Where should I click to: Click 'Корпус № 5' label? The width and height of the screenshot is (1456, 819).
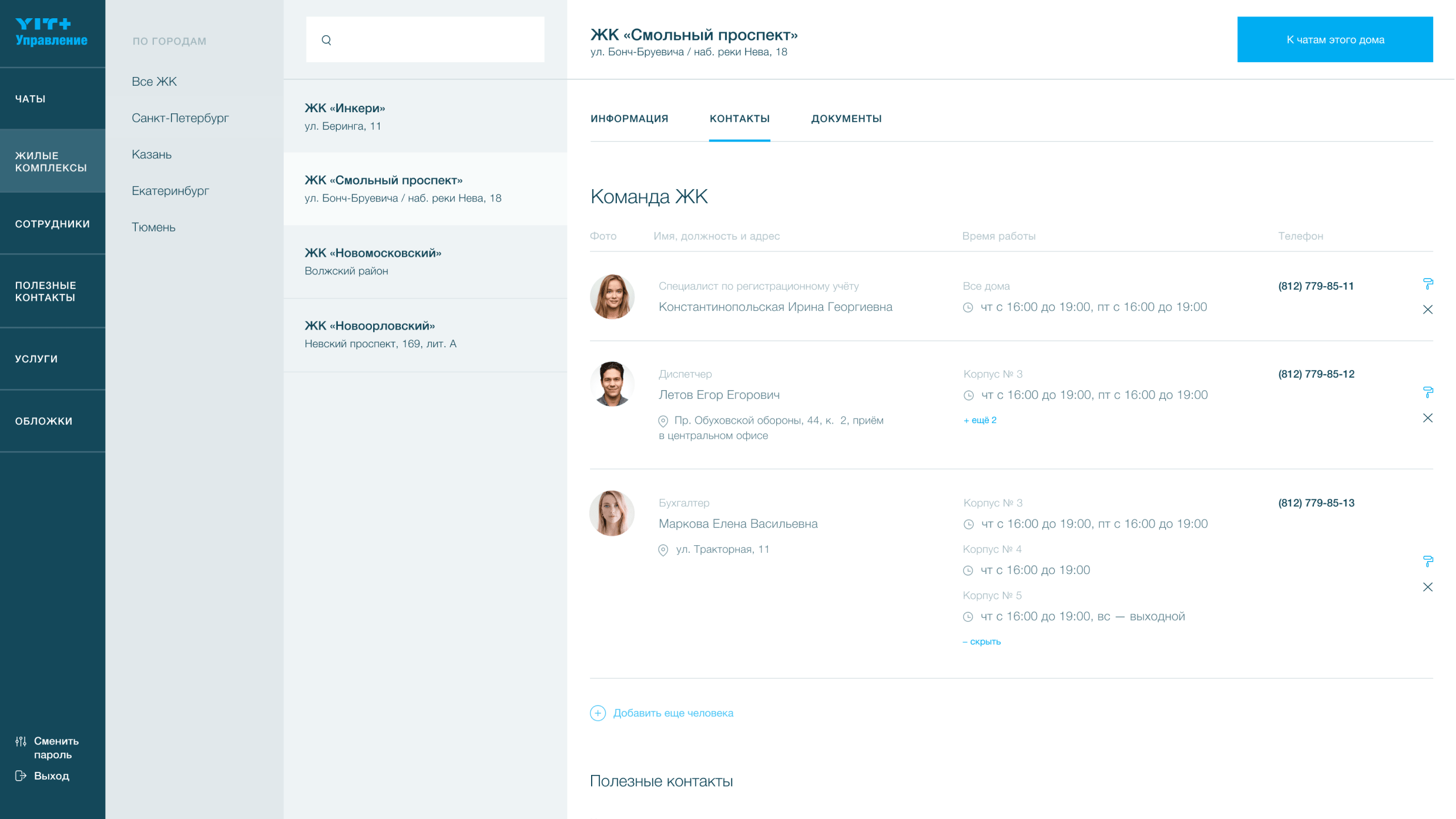point(992,596)
